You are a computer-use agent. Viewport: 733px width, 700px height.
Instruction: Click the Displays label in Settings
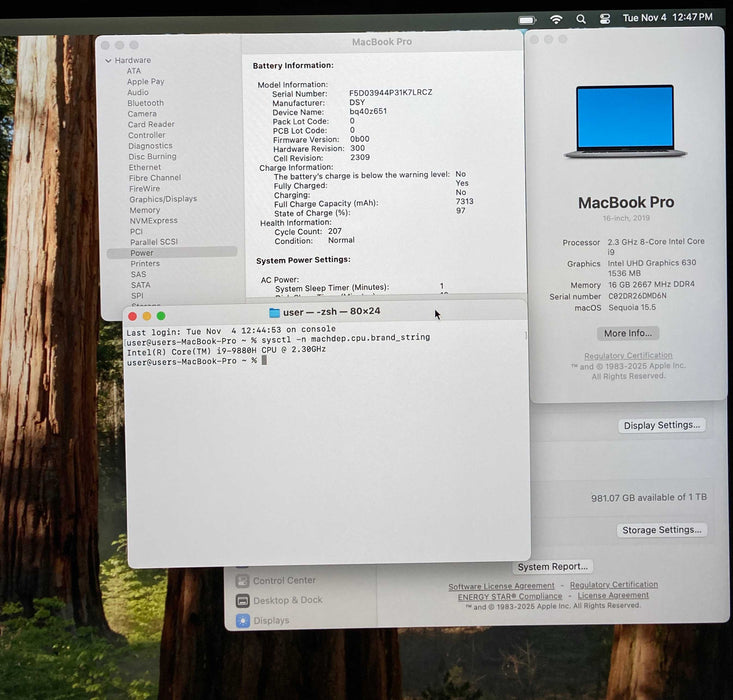271,621
